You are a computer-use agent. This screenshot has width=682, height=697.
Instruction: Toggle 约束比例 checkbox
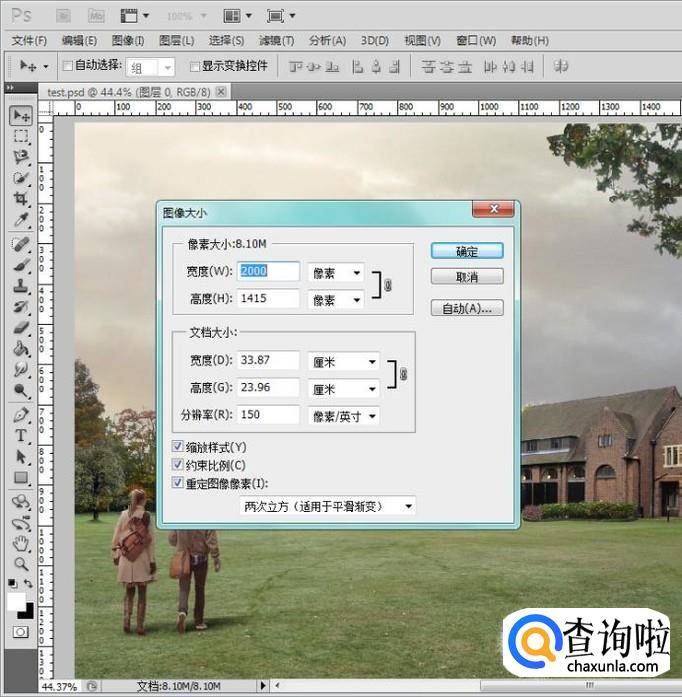point(178,464)
